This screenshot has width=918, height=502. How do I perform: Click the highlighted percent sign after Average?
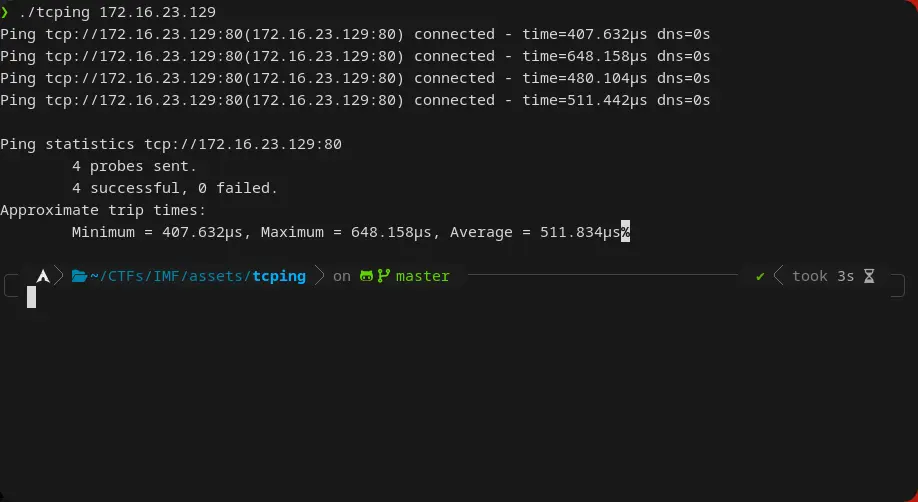click(625, 232)
